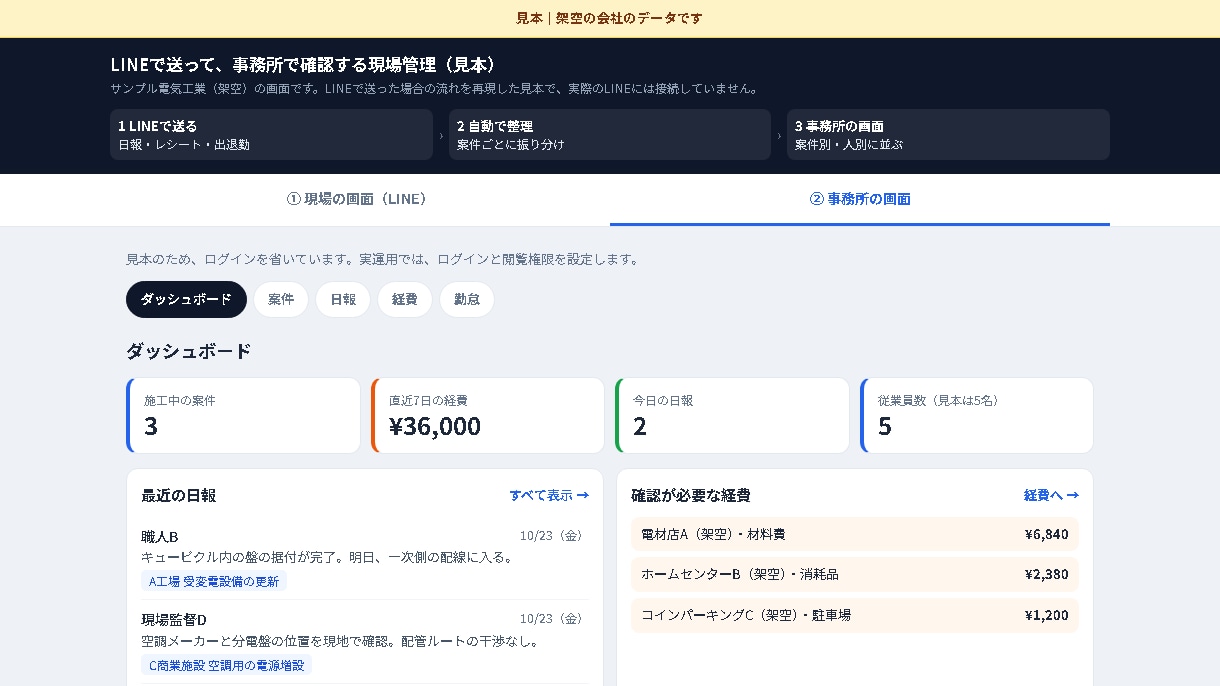Click the ¥6,840 amount

(1046, 534)
